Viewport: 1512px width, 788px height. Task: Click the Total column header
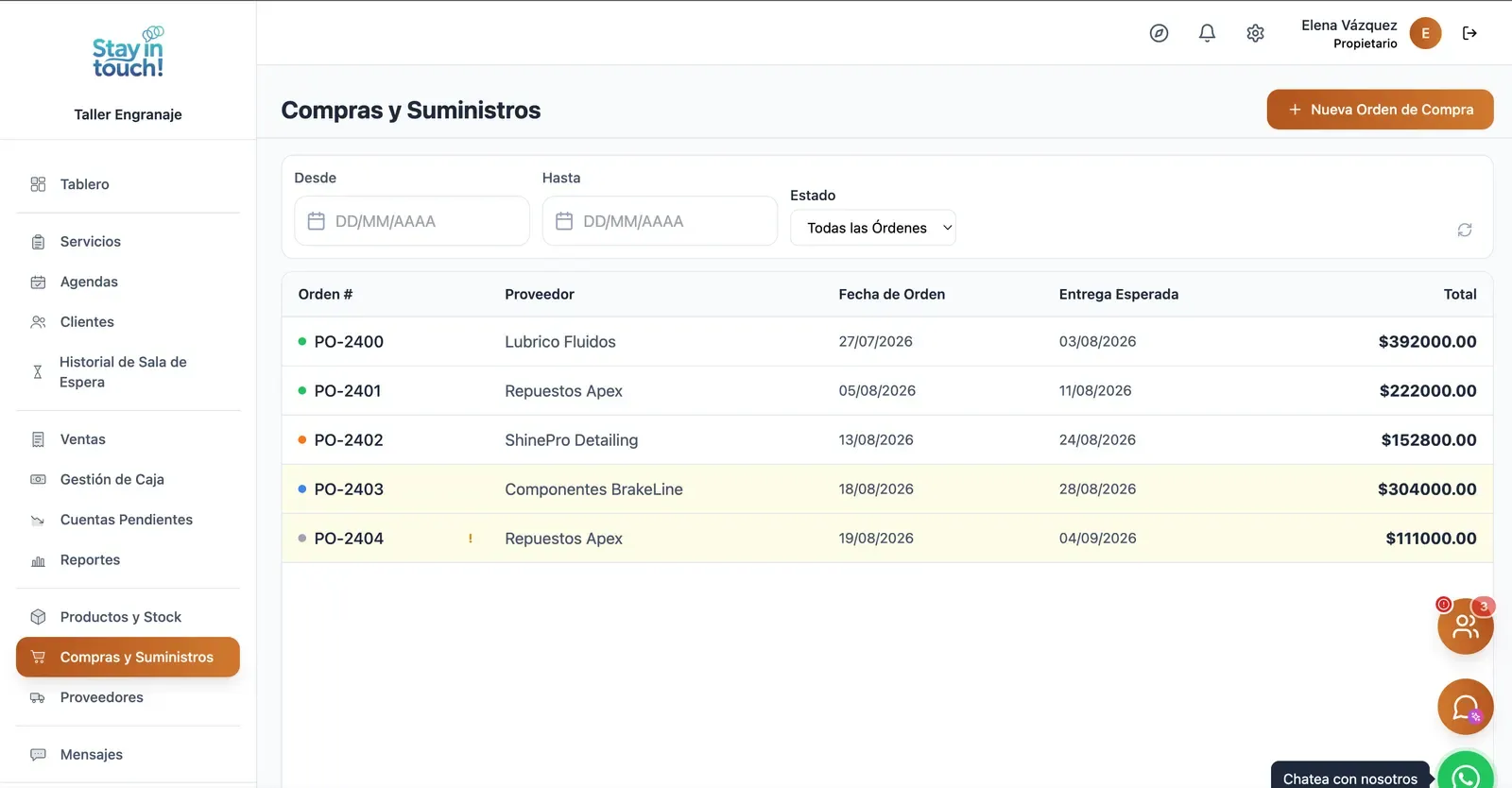1460,295
